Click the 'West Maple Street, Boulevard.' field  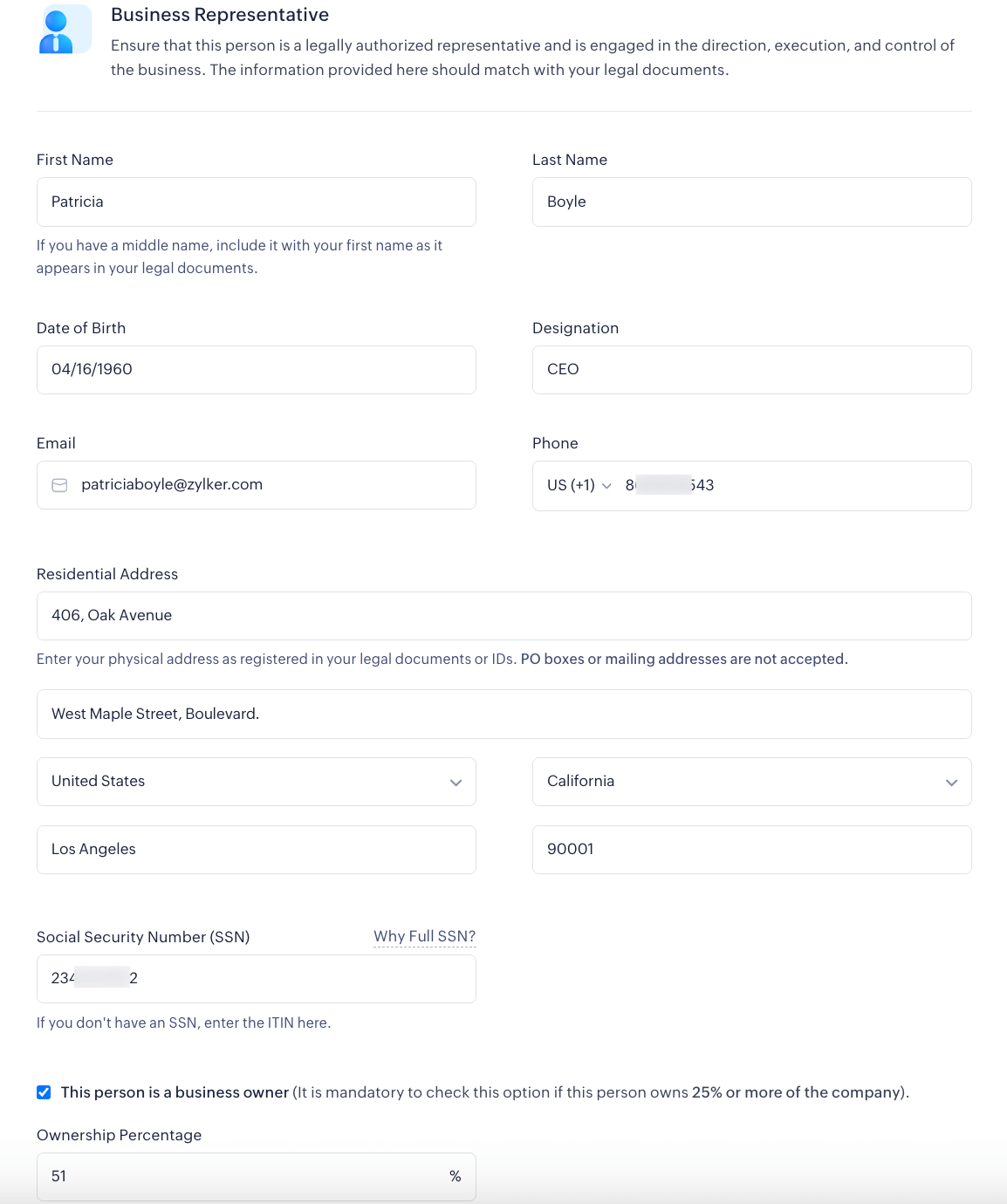click(503, 714)
